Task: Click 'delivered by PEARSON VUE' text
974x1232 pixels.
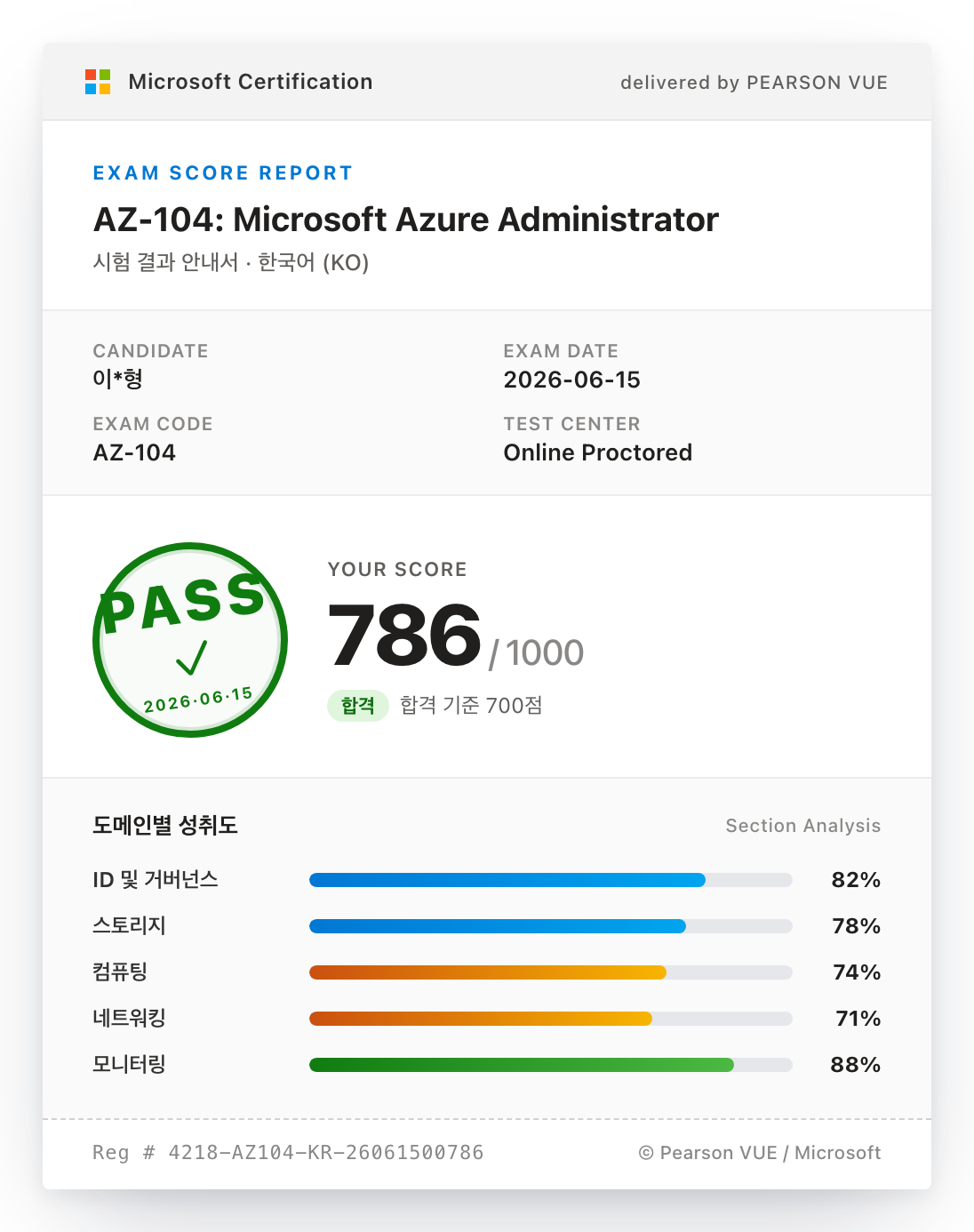Action: coord(754,83)
